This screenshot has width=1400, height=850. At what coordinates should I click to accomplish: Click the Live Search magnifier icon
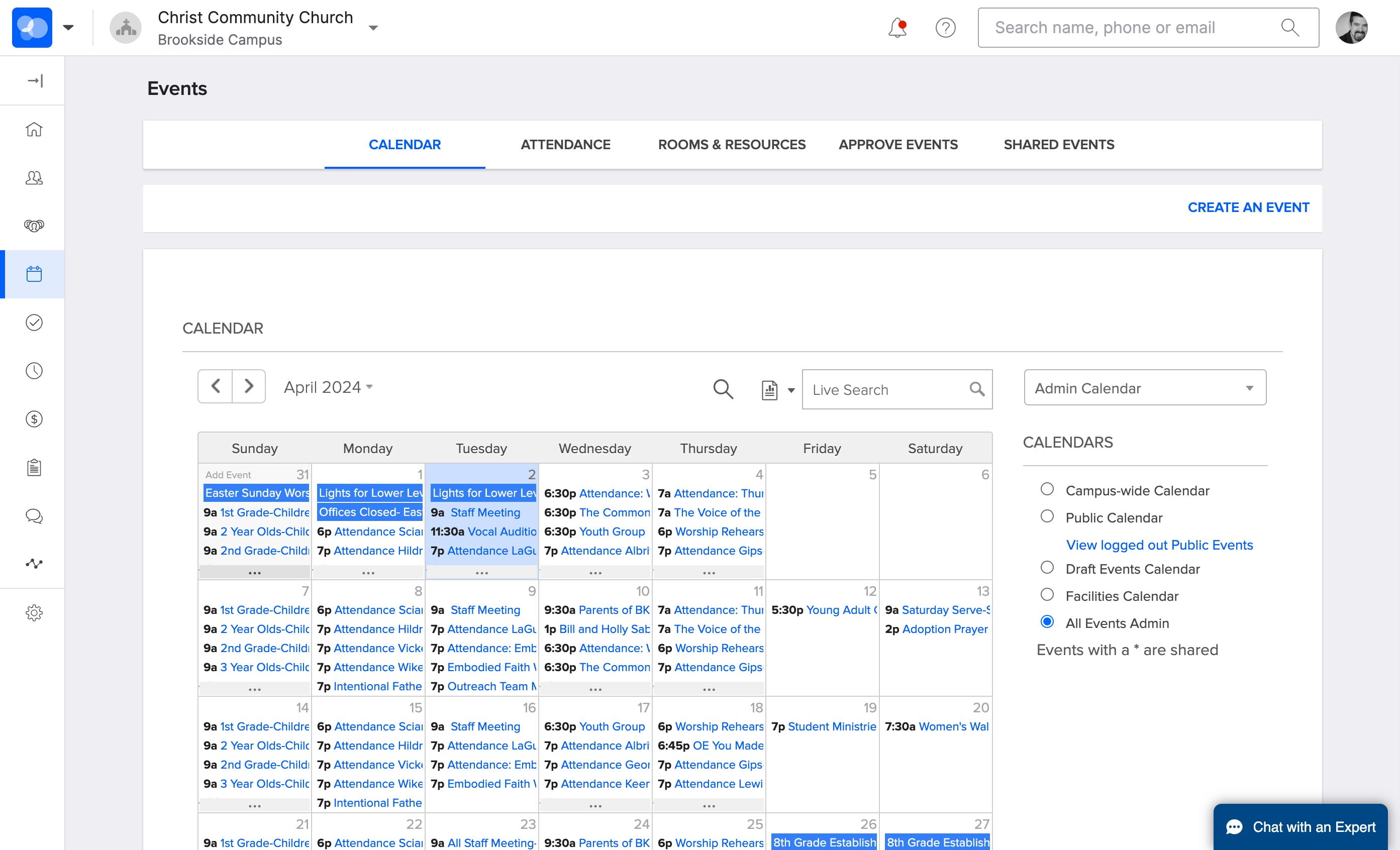(977, 389)
